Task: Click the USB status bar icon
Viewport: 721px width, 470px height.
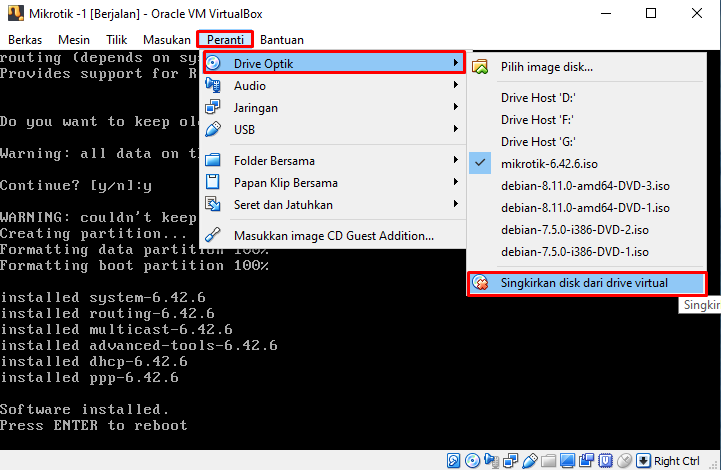Action: pos(530,460)
